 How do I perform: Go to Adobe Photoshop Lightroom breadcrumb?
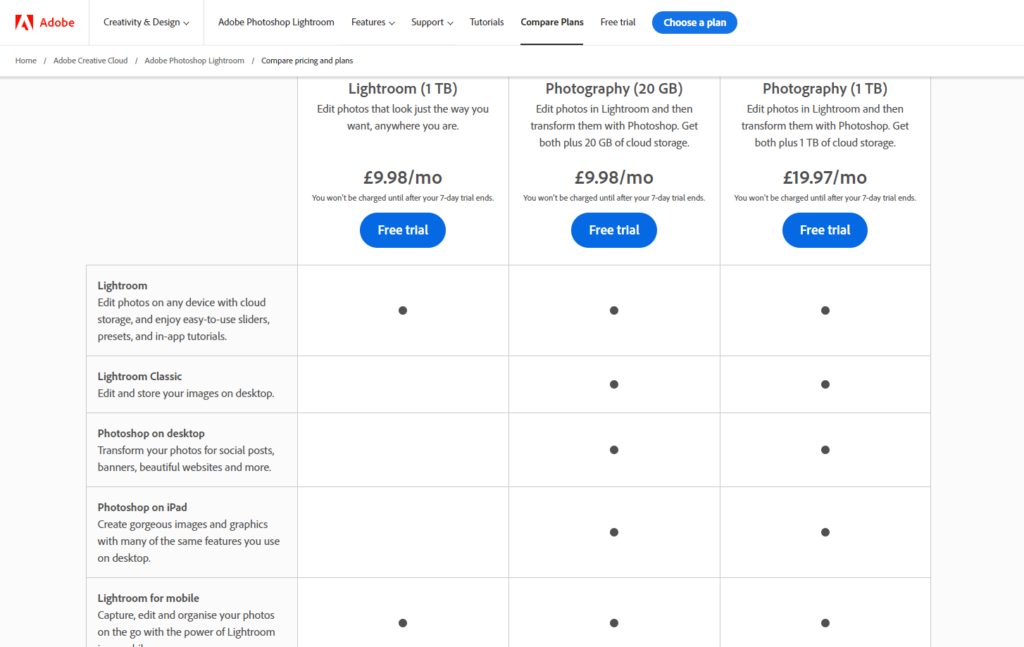point(194,61)
